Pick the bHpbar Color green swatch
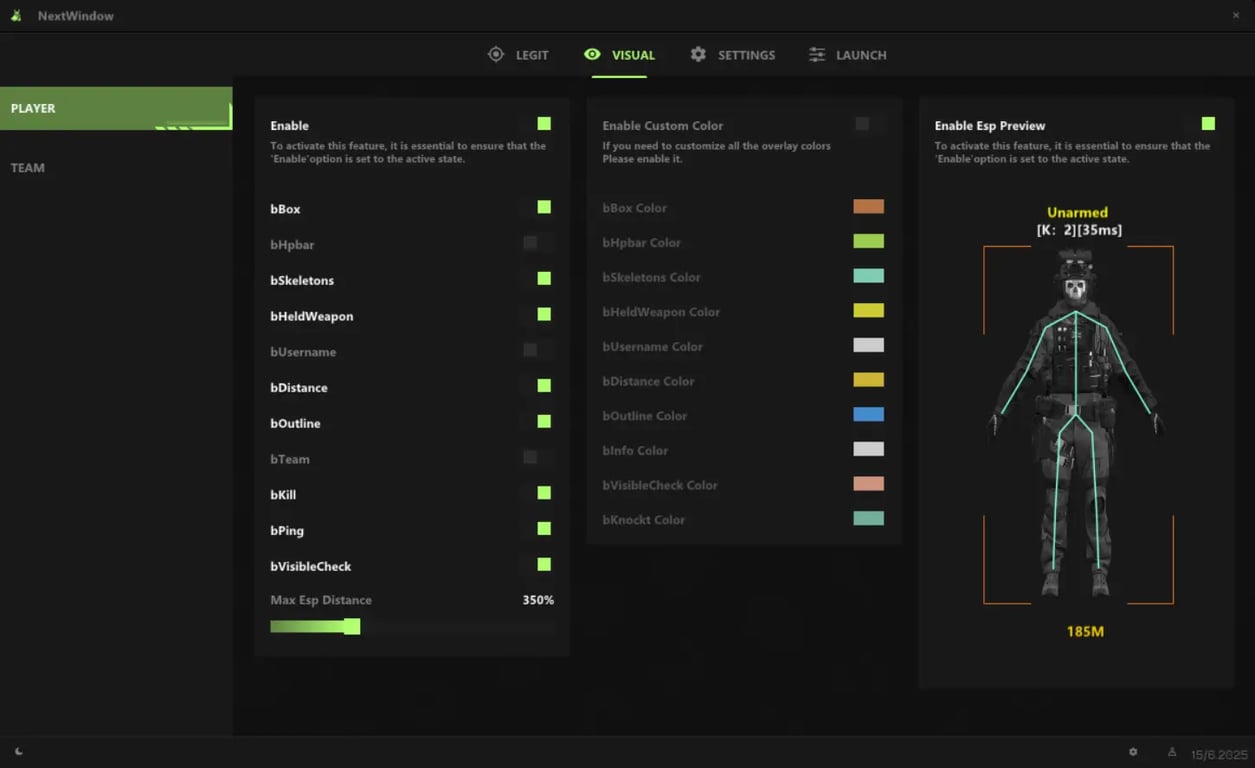 (868, 241)
